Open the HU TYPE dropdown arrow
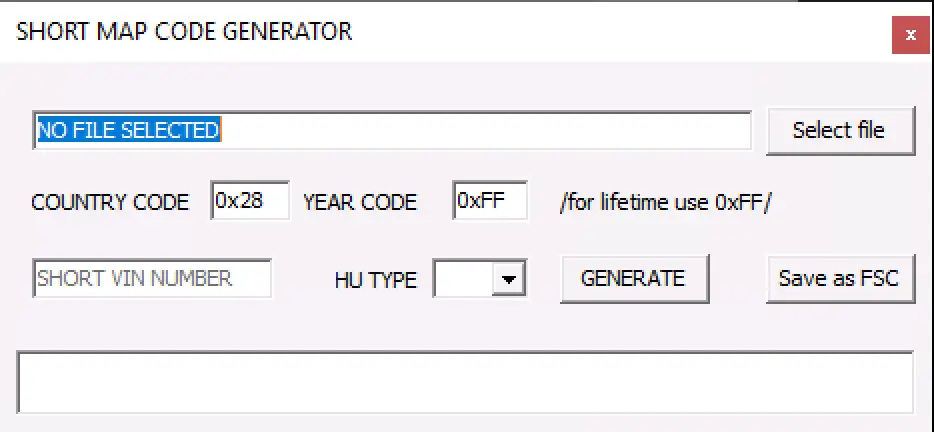 [x=510, y=280]
